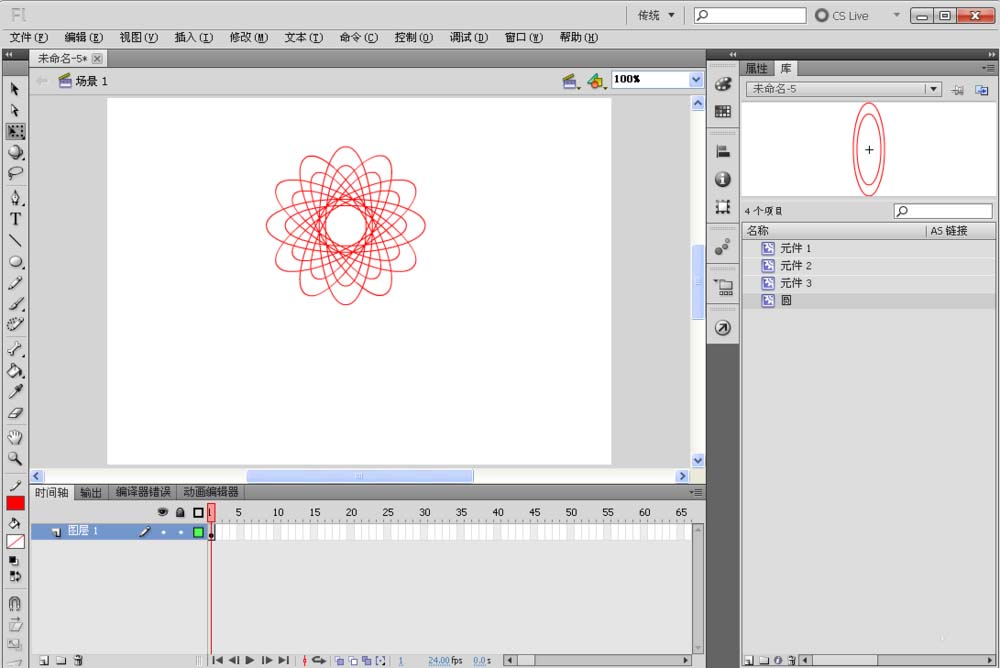Image resolution: width=1000 pixels, height=668 pixels.
Task: Choose the Paint Bucket tool
Action: click(x=16, y=371)
